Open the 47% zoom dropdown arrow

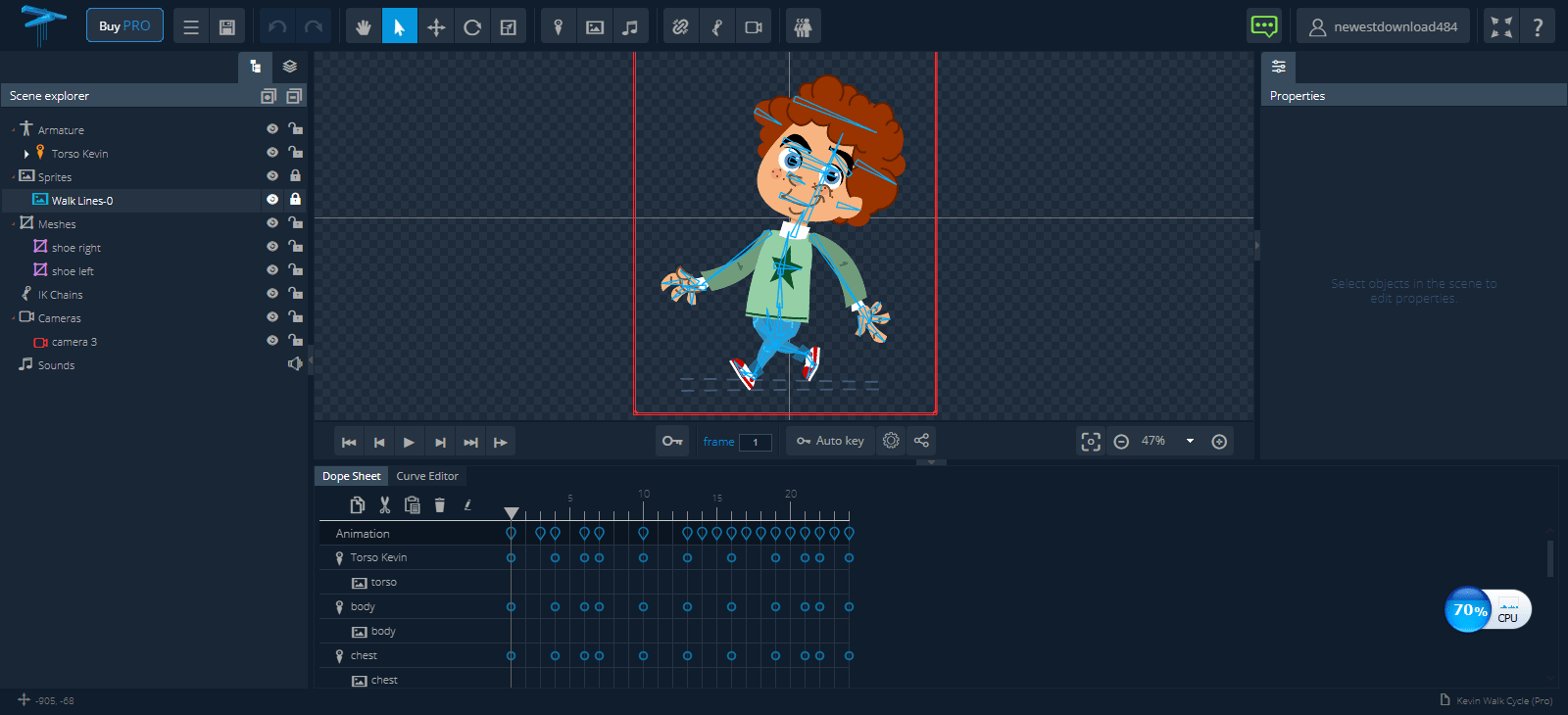1190,441
